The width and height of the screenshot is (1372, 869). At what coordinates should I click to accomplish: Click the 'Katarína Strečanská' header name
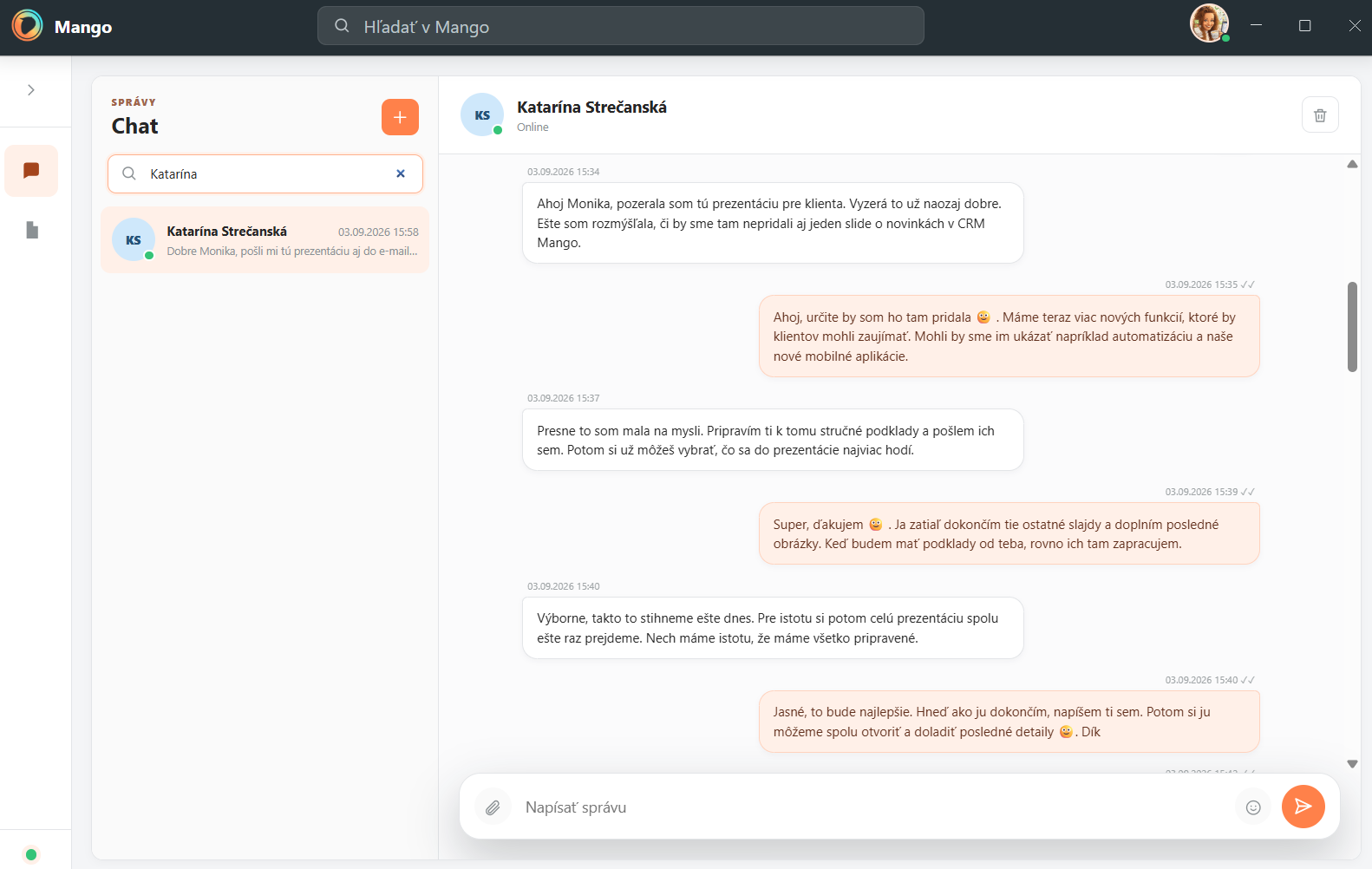coord(592,107)
